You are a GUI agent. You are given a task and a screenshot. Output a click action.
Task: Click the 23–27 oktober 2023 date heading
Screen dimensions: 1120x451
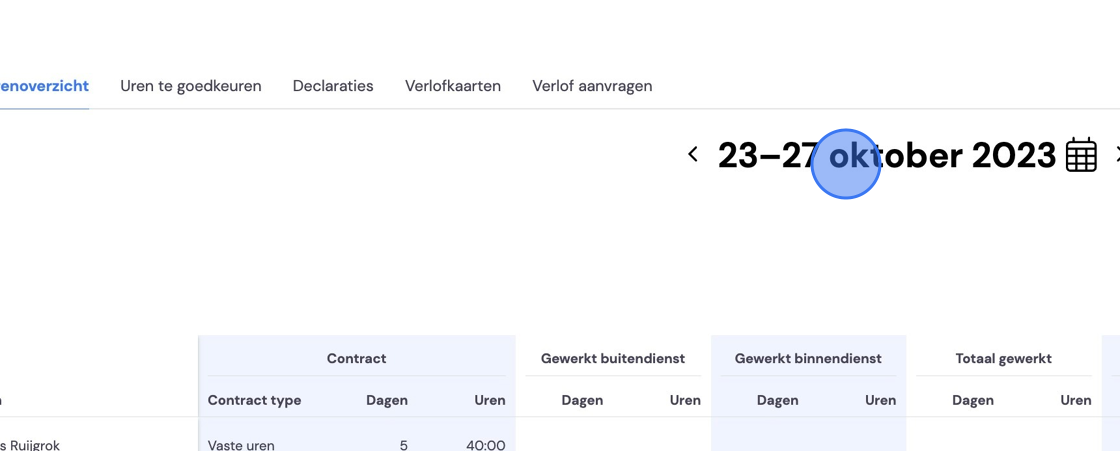coord(886,155)
